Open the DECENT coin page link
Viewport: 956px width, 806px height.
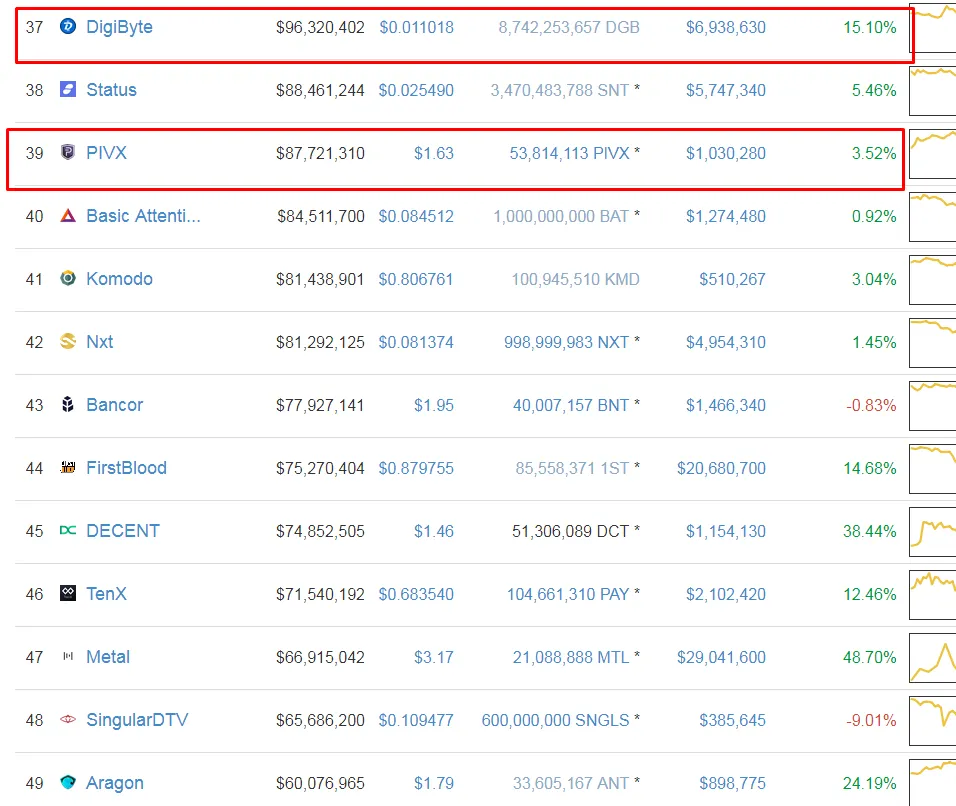[x=123, y=531]
